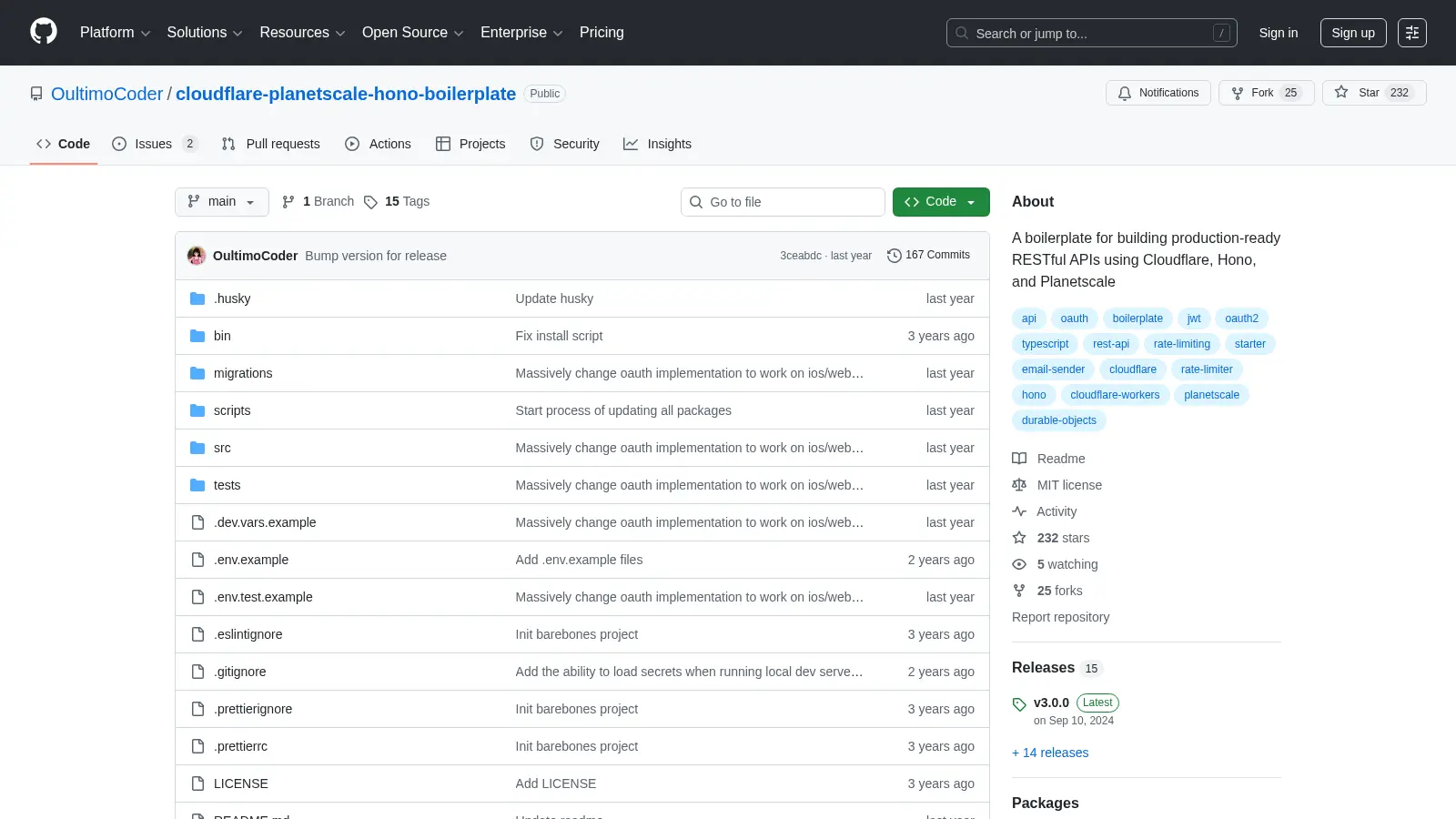This screenshot has width=1456, height=819.
Task: Switch to the Pull requests tab
Action: (271, 144)
